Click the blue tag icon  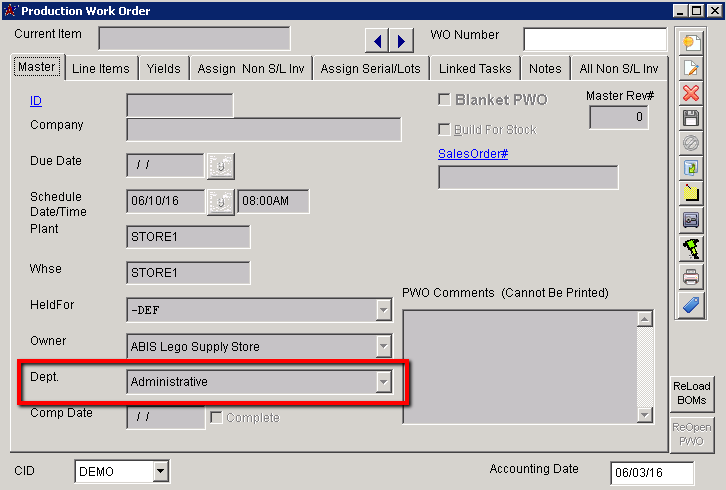(691, 305)
